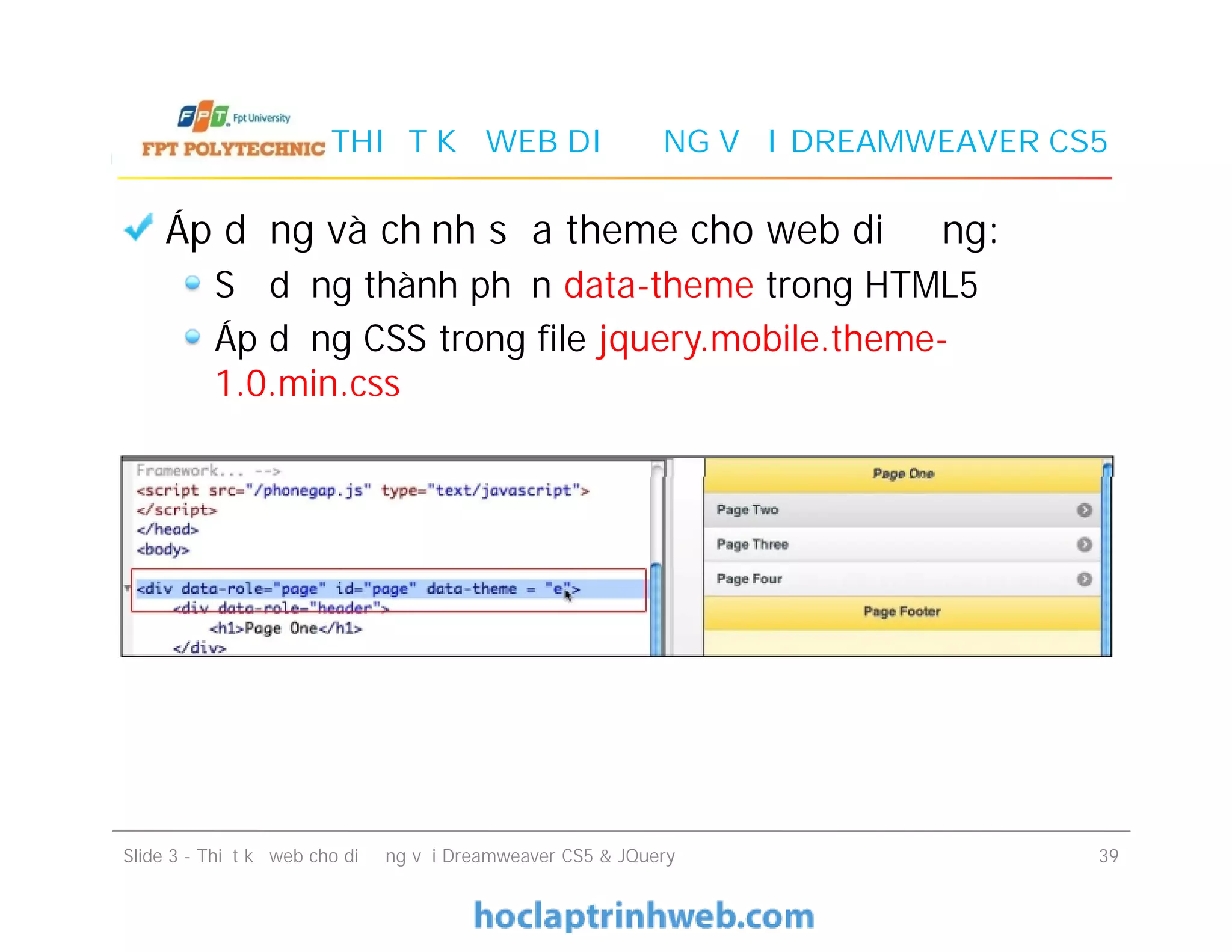Image resolution: width=1232 pixels, height=952 pixels.
Task: Select the Page Footer bar
Action: click(902, 613)
